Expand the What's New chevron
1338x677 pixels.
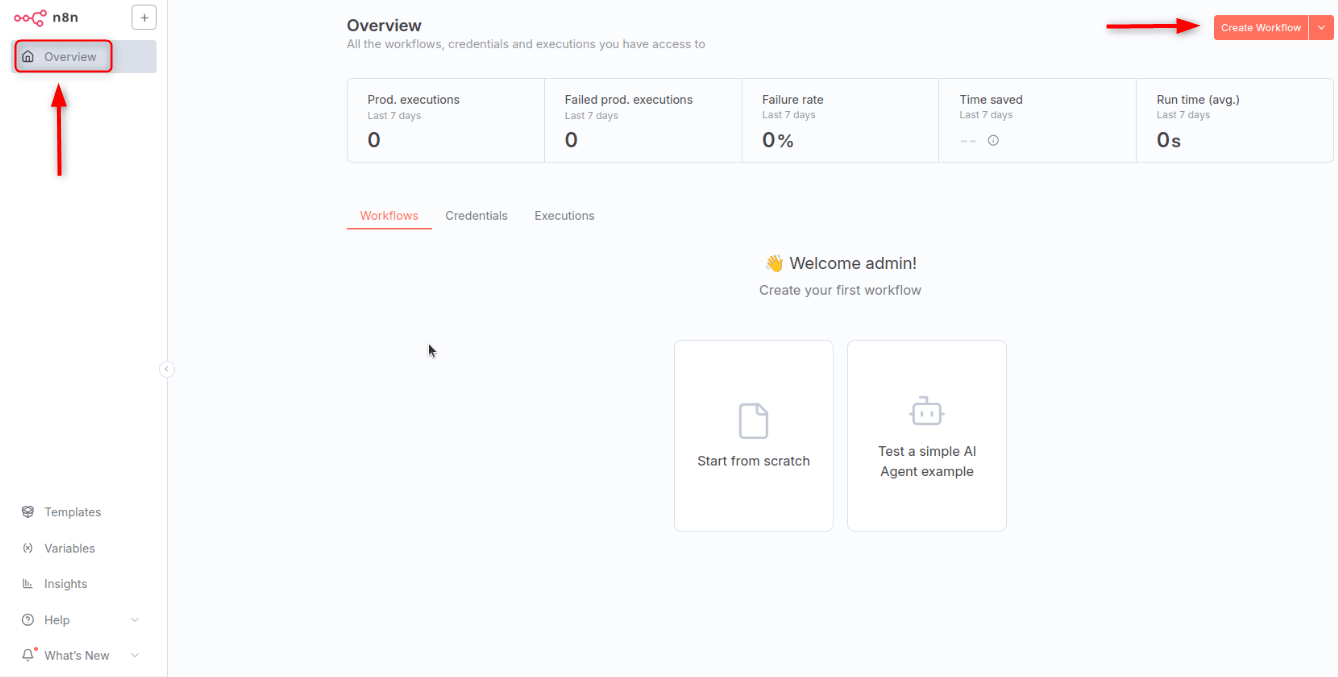[x=135, y=656]
